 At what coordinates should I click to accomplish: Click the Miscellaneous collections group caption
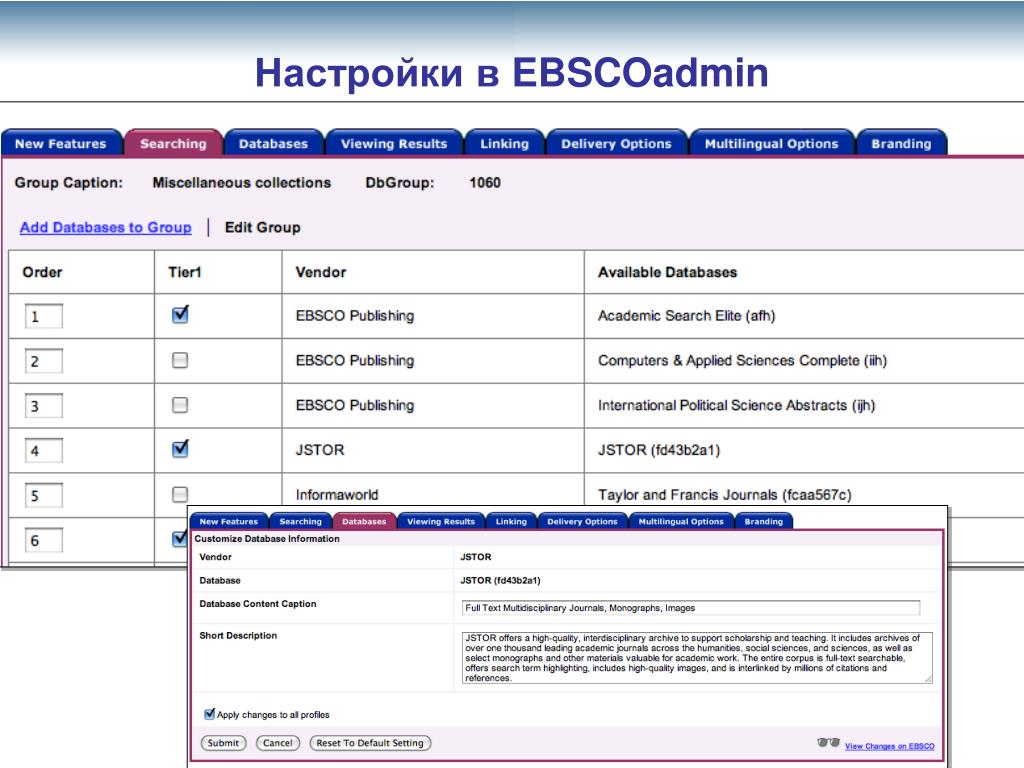pyautogui.click(x=242, y=182)
